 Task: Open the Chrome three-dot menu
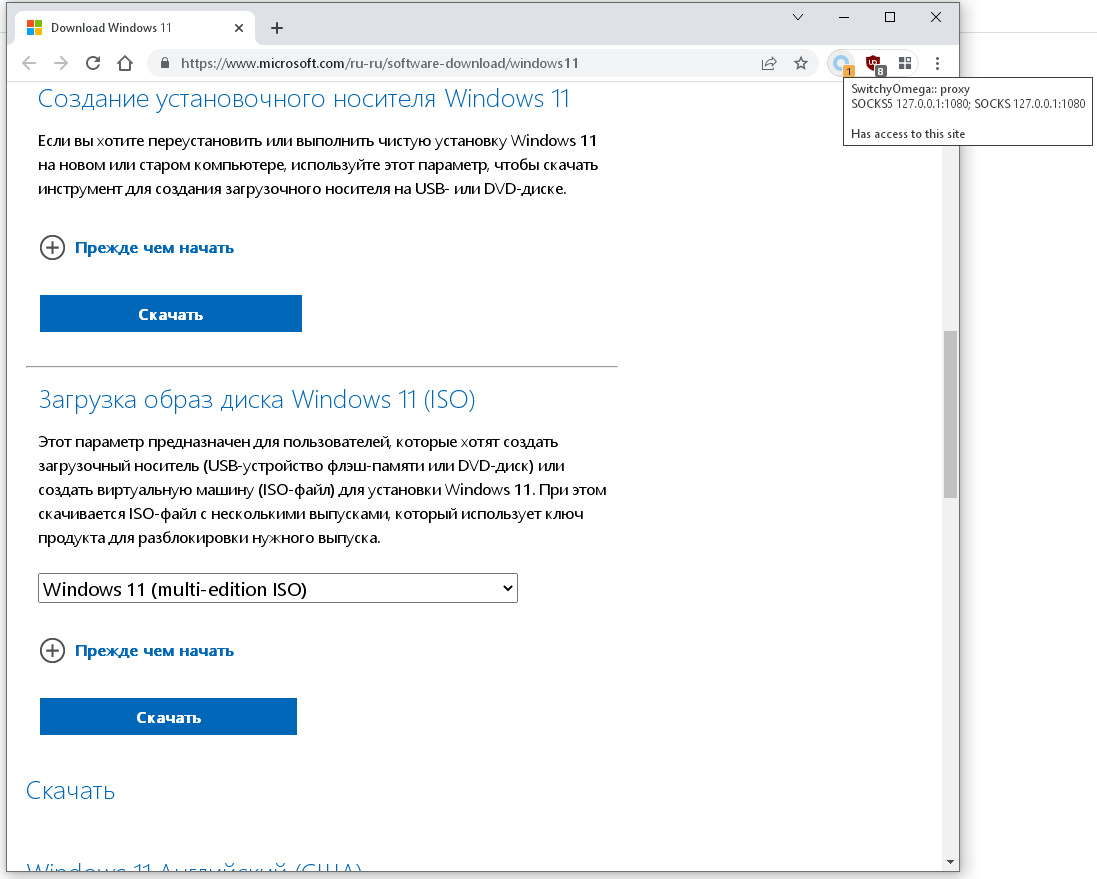(x=937, y=64)
